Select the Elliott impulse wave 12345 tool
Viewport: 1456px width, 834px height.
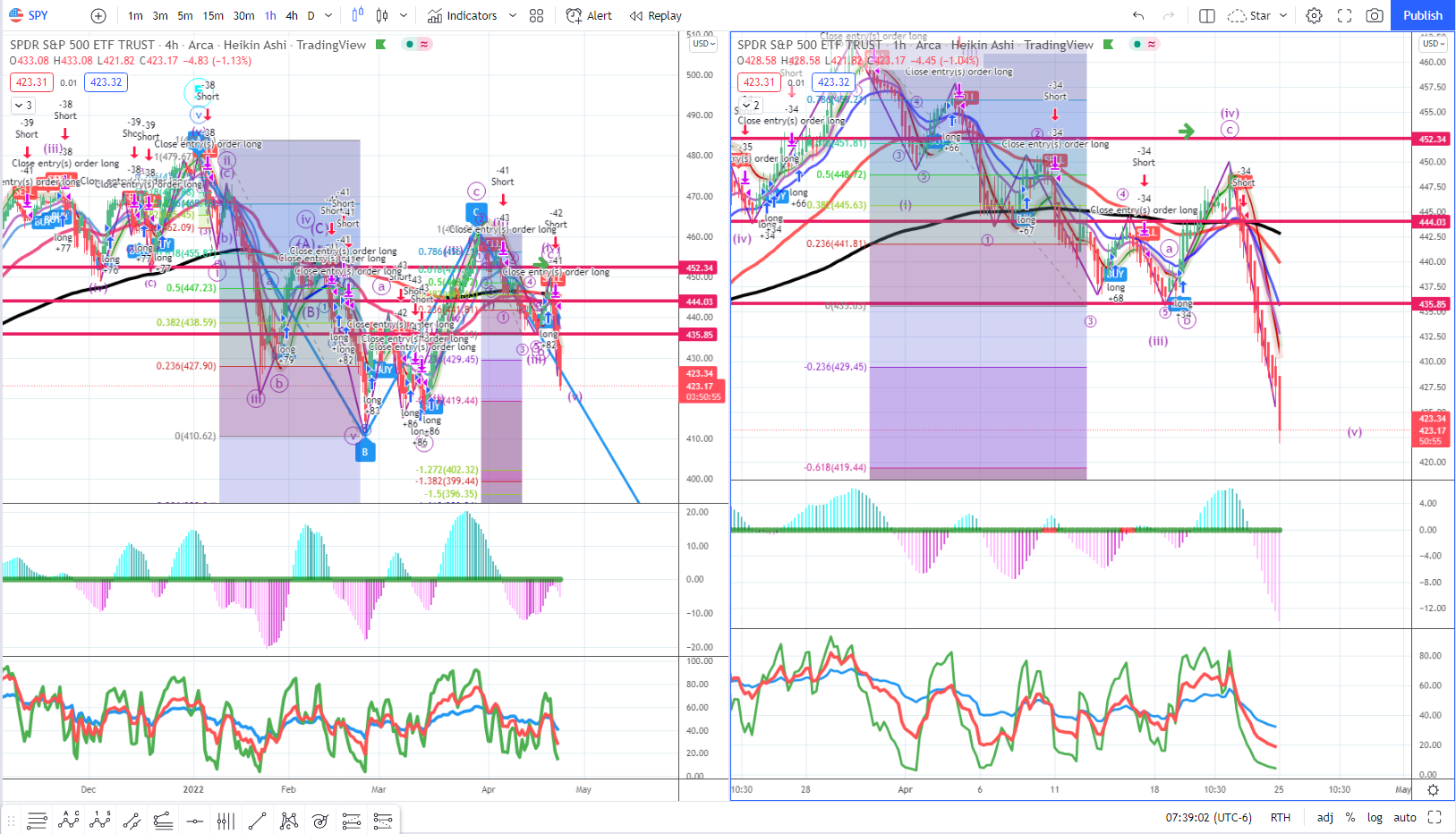pos(100,820)
